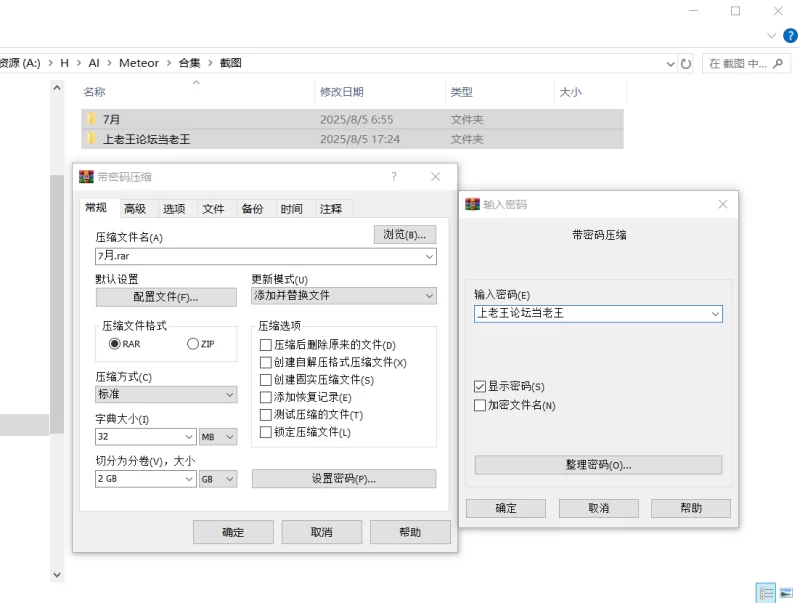Uncheck the 显示密码 checkbox
This screenshot has width=800, height=603.
click(480, 386)
